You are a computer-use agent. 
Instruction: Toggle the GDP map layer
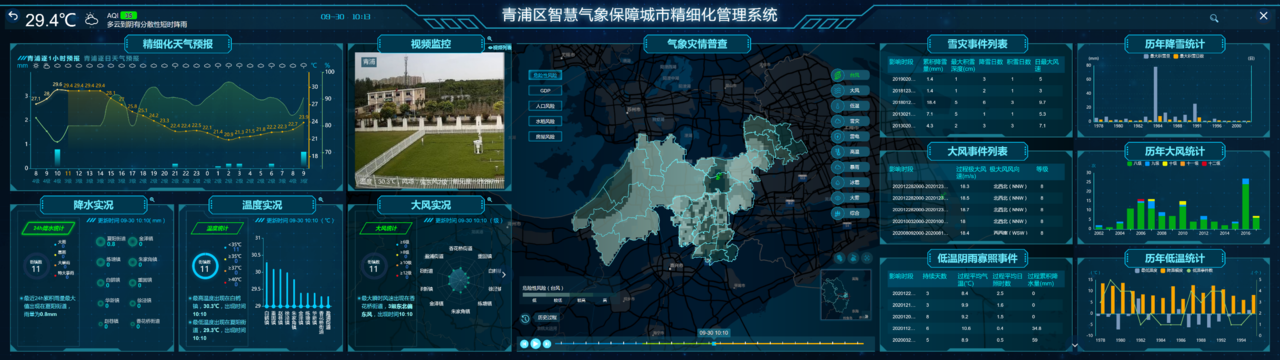click(x=546, y=90)
